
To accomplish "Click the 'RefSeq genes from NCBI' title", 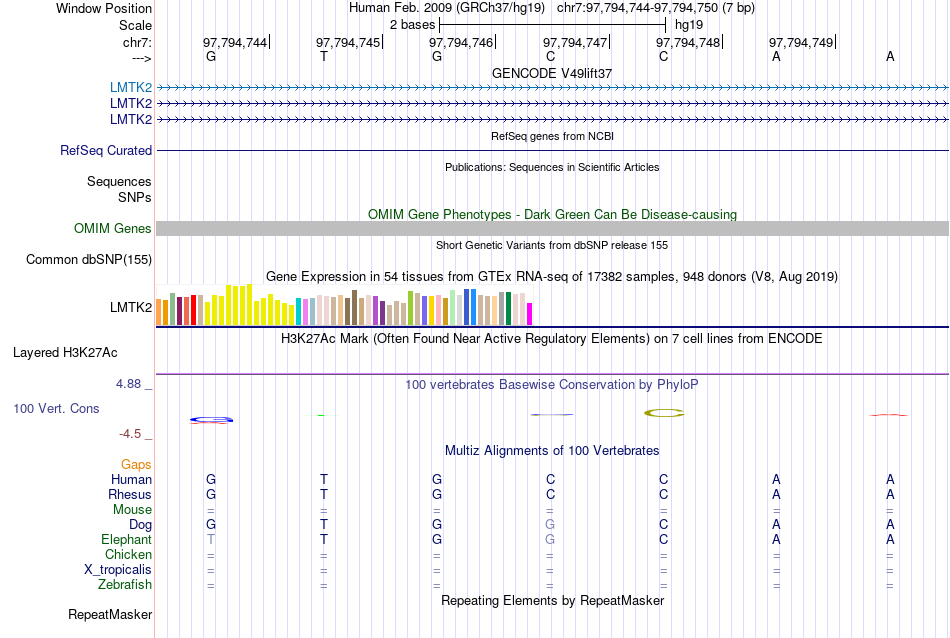I will pyautogui.click(x=553, y=136).
